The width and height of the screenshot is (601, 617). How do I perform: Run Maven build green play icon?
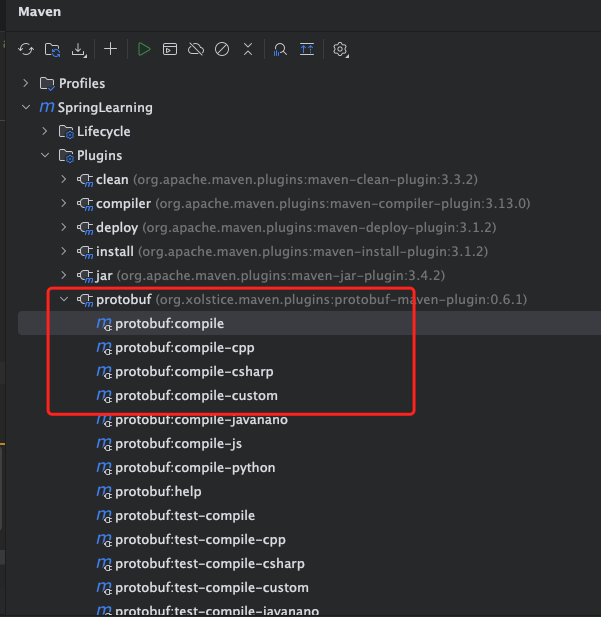coord(144,50)
